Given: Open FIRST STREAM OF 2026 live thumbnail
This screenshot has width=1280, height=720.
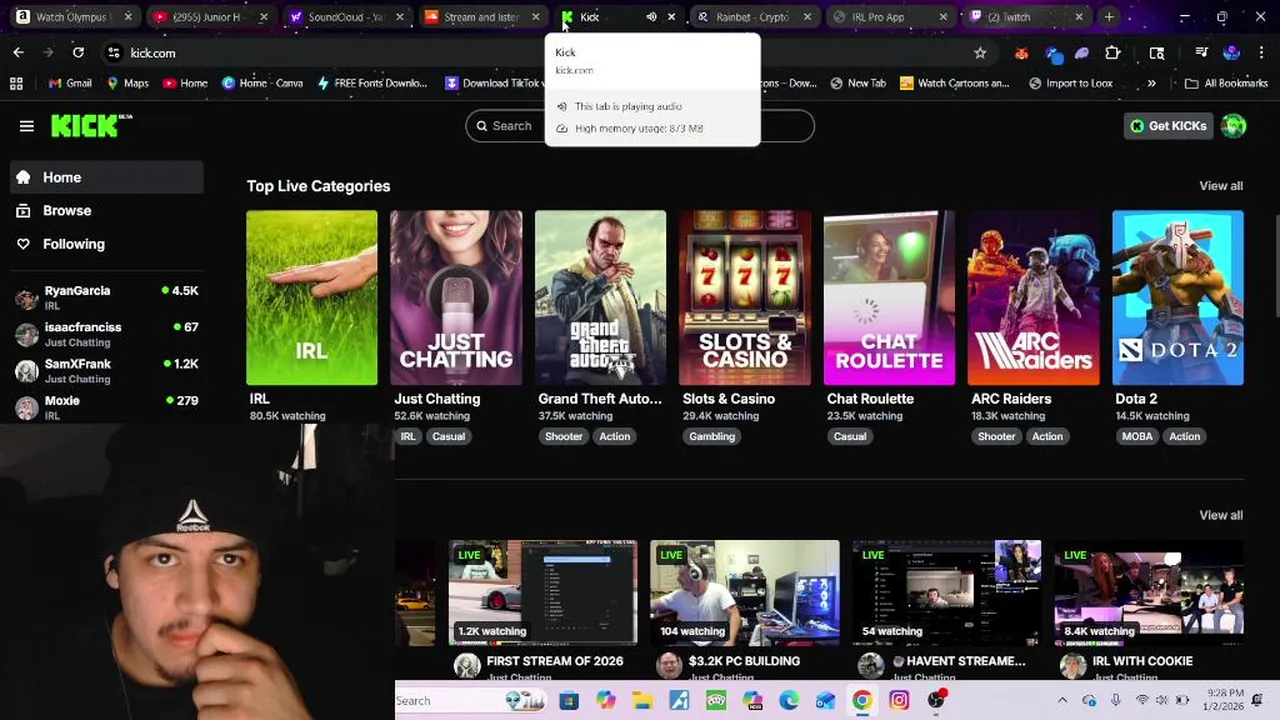Looking at the screenshot, I should click(x=543, y=593).
